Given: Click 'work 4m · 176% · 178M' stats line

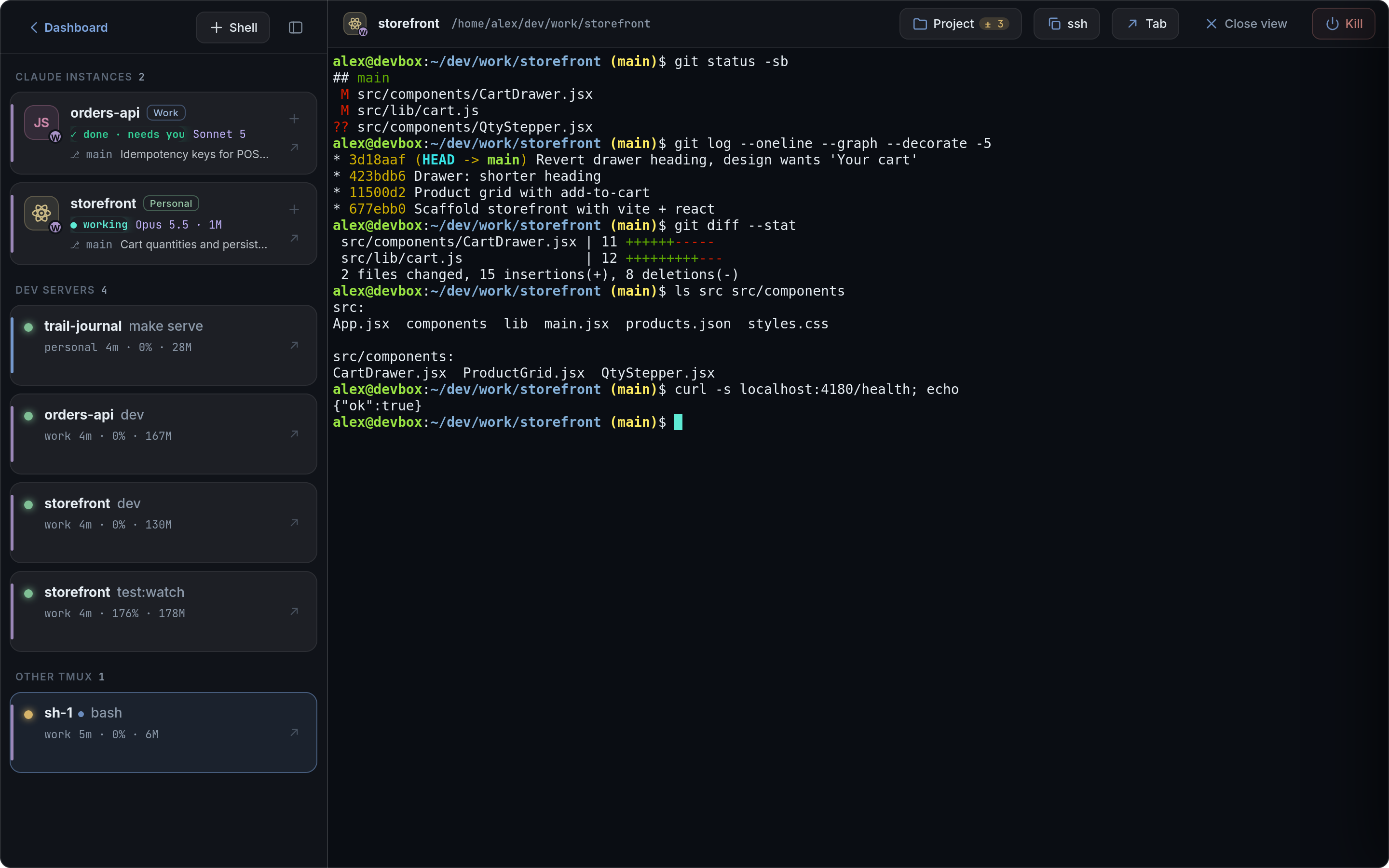Looking at the screenshot, I should [x=115, y=614].
